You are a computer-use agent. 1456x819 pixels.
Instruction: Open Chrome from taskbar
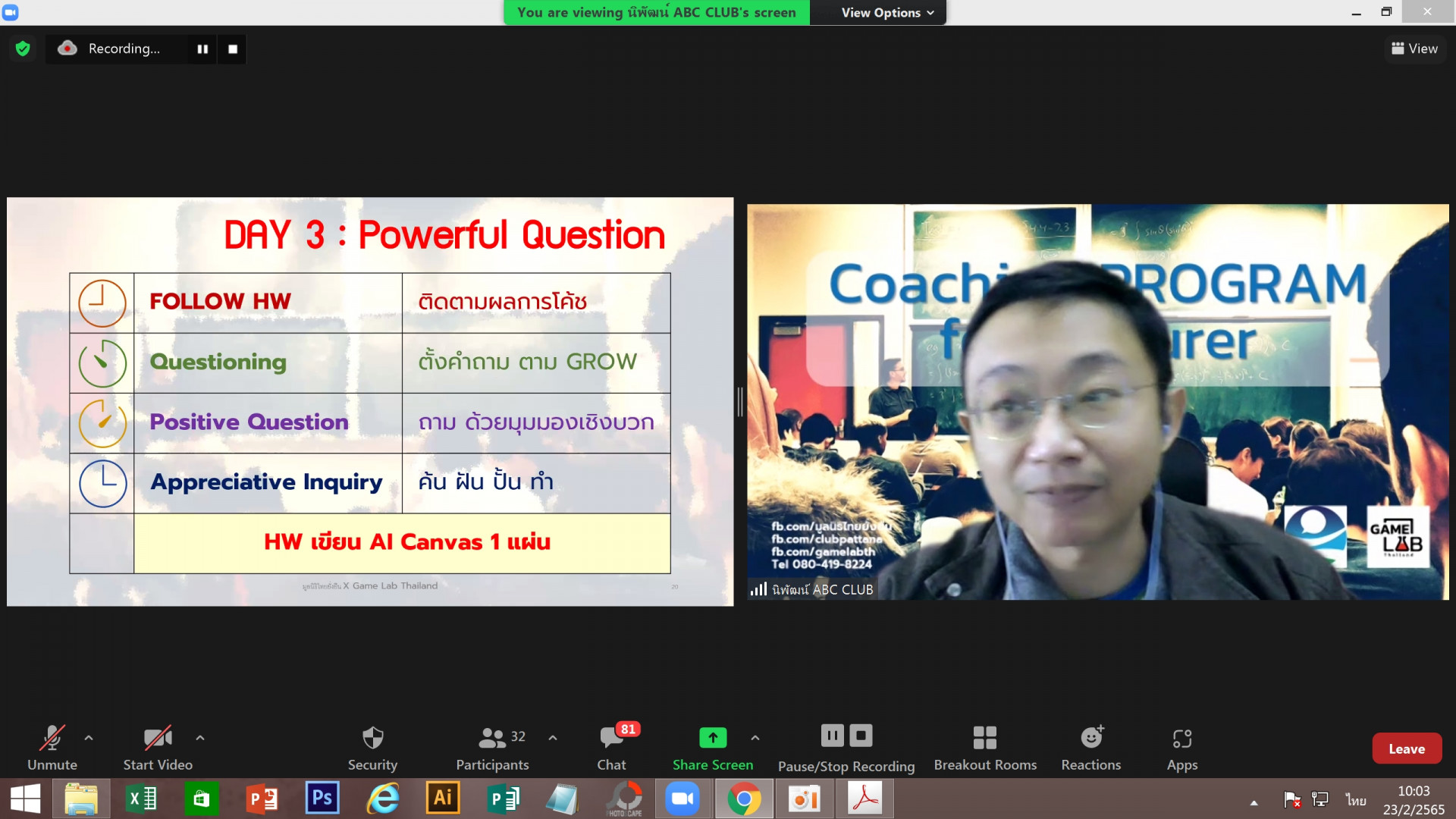[x=744, y=799]
